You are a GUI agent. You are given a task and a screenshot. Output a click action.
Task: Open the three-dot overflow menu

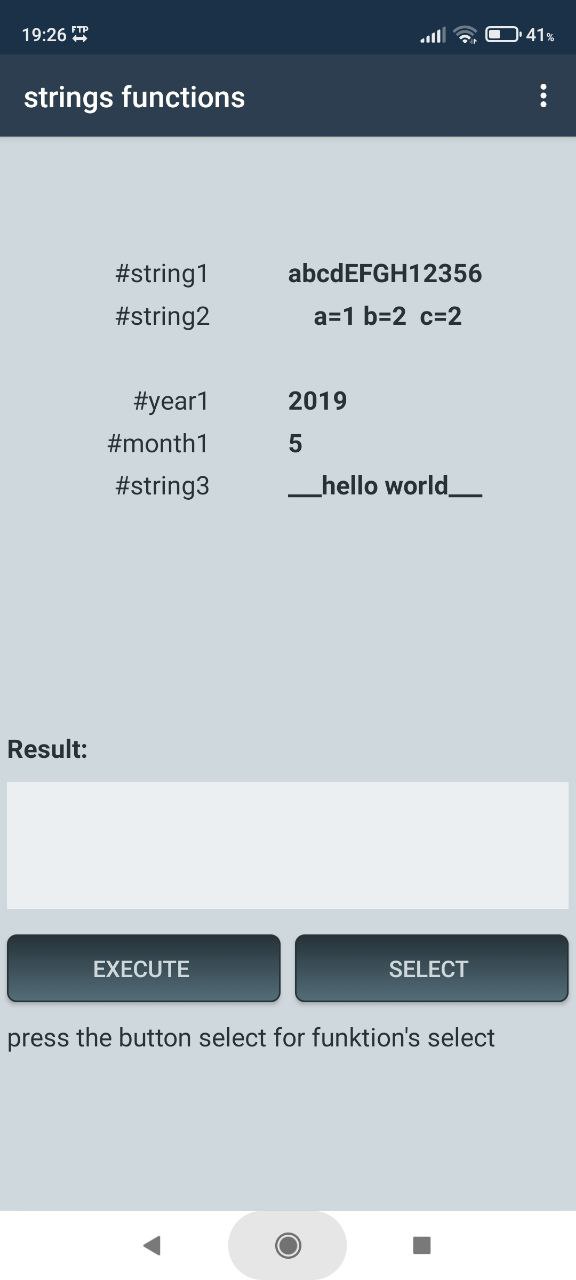click(543, 96)
